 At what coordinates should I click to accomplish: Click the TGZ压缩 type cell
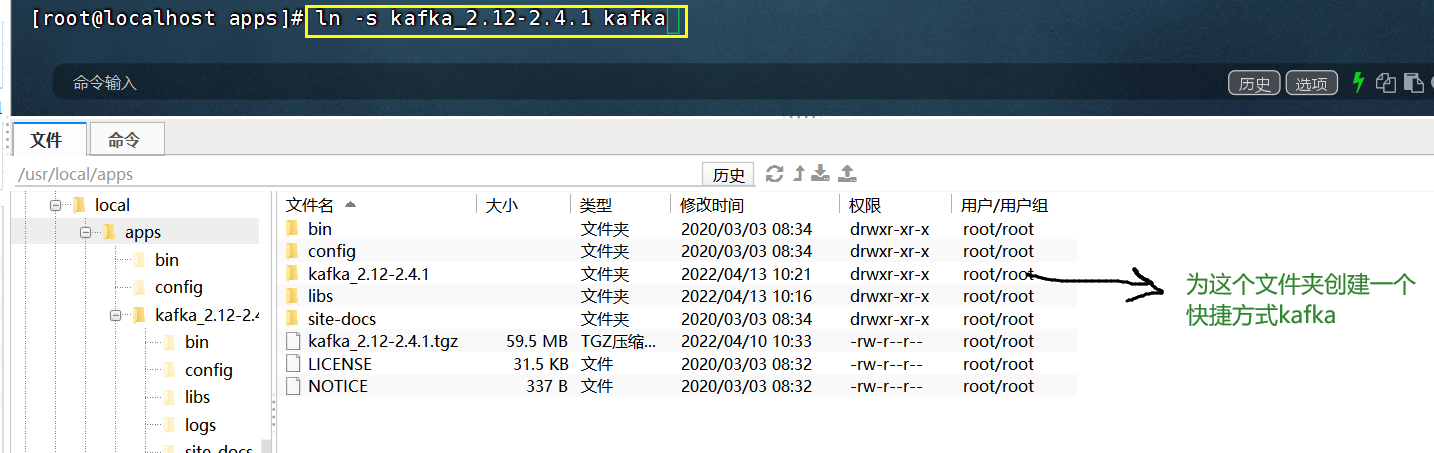(617, 341)
